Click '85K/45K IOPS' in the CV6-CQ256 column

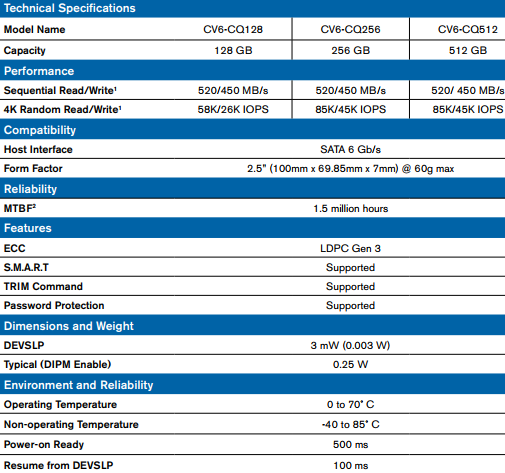pos(351,109)
